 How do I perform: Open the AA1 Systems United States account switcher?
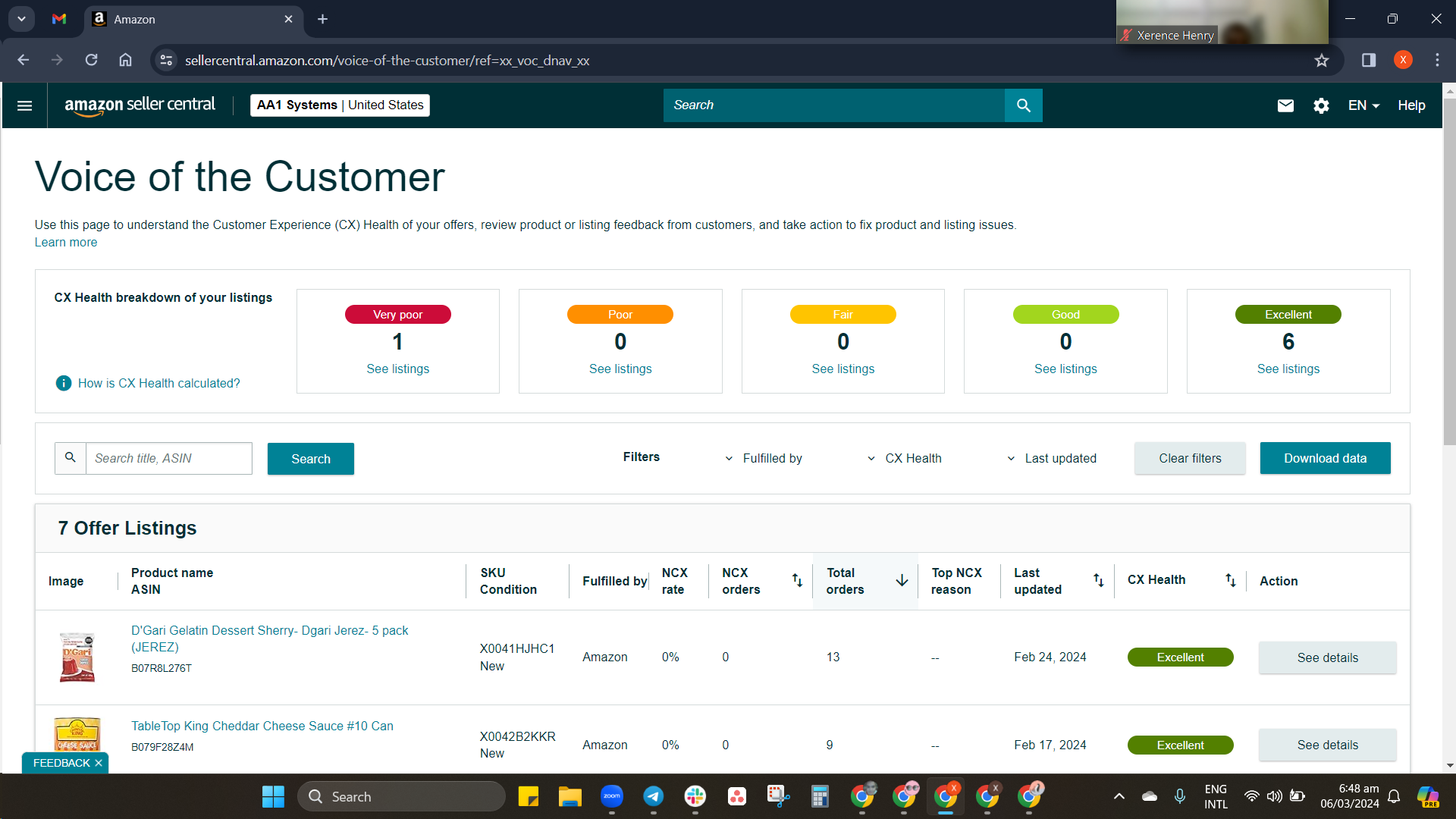pyautogui.click(x=340, y=105)
